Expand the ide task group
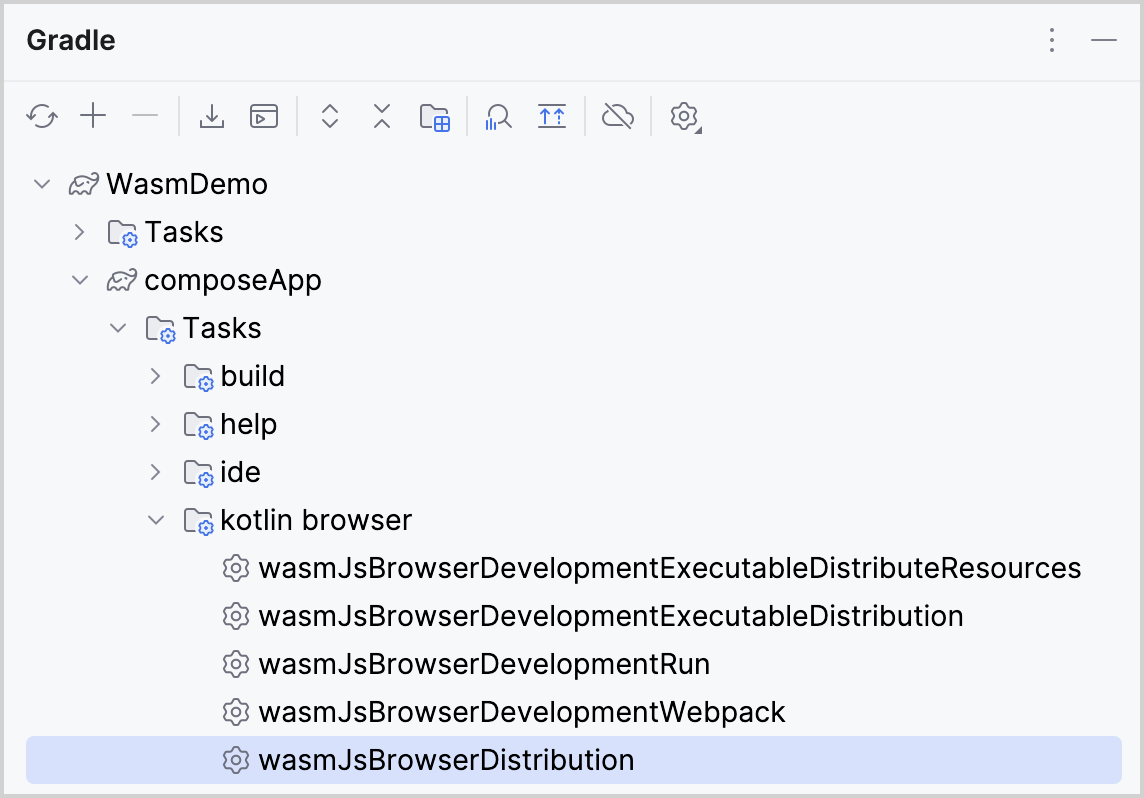 [x=155, y=472]
